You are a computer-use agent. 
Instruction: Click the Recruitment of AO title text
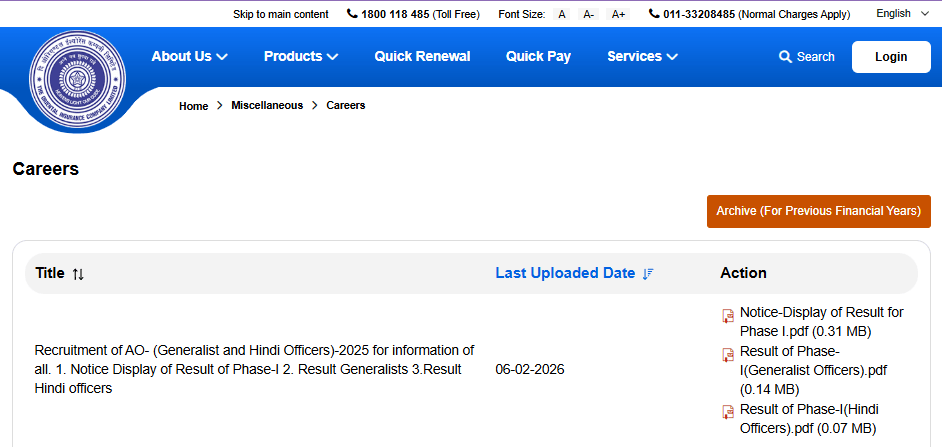[254, 369]
